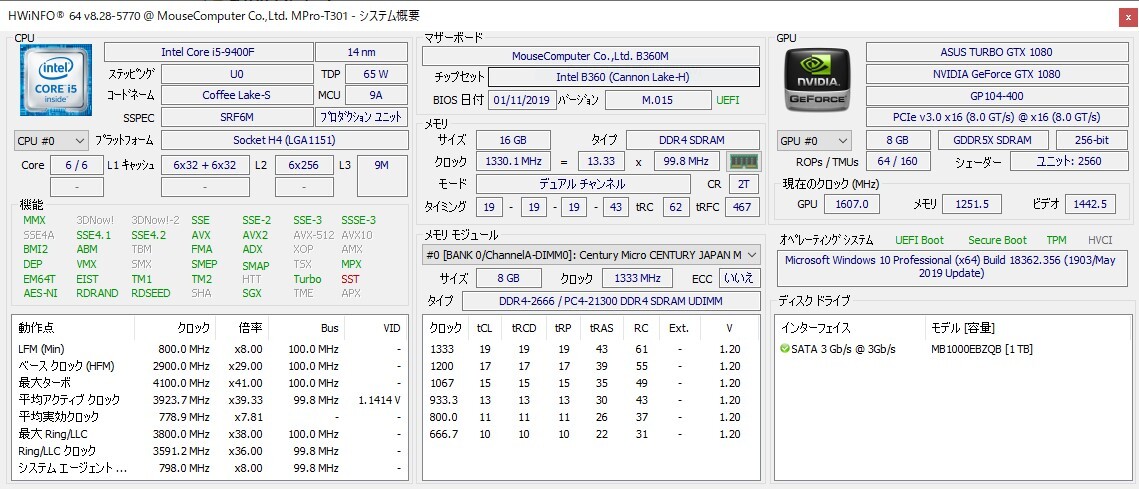
Task: Click the M.015 BIOS version field
Action: [658, 100]
